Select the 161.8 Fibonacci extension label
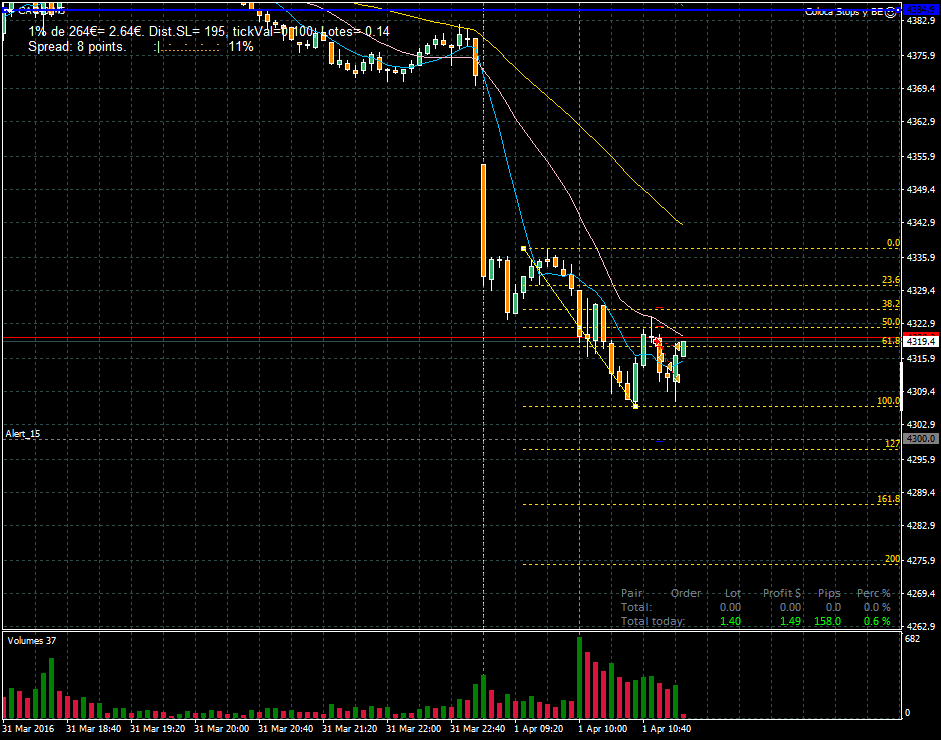This screenshot has width=941, height=740. coord(888,498)
